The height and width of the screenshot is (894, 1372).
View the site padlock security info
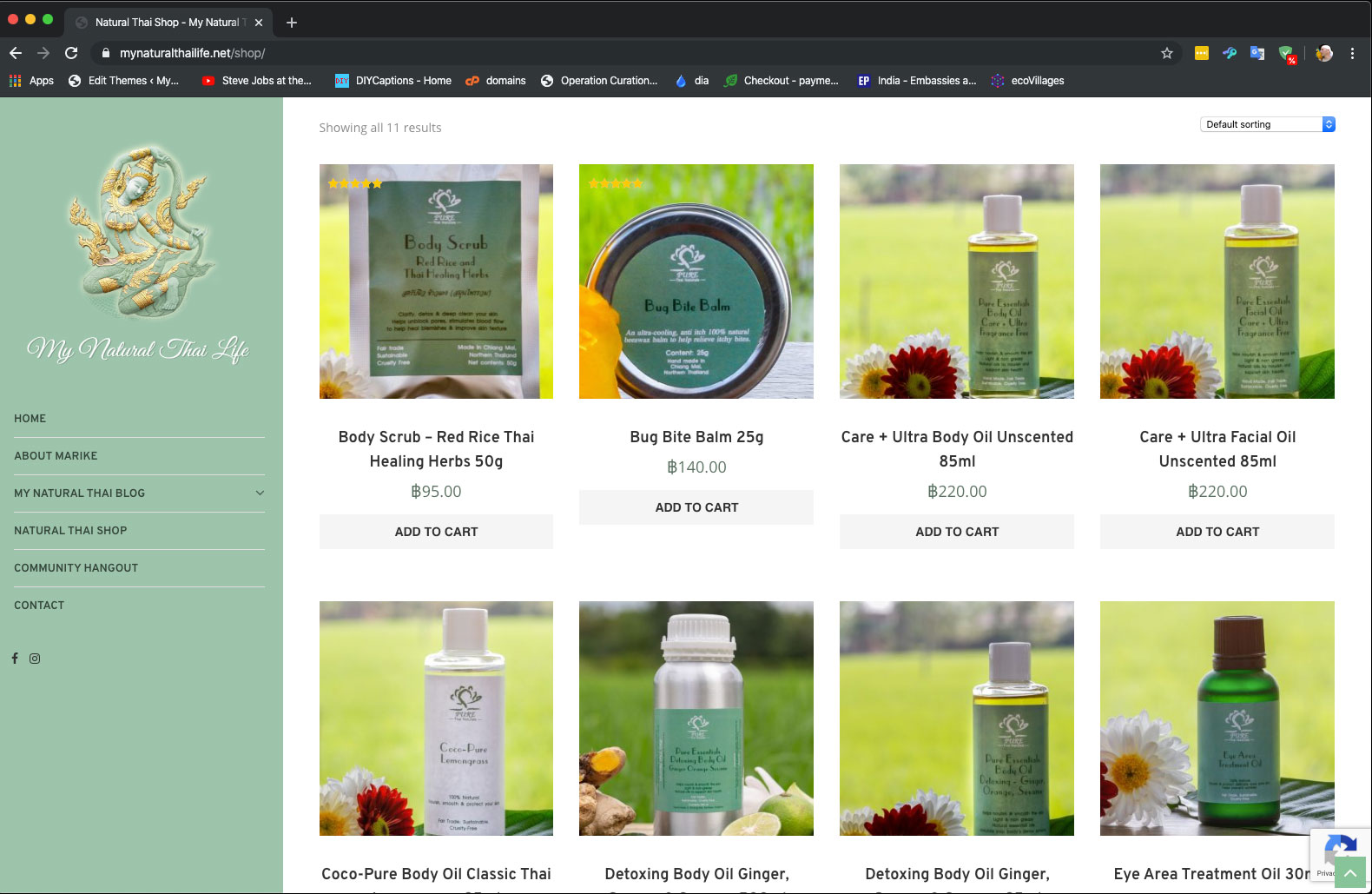[x=106, y=53]
